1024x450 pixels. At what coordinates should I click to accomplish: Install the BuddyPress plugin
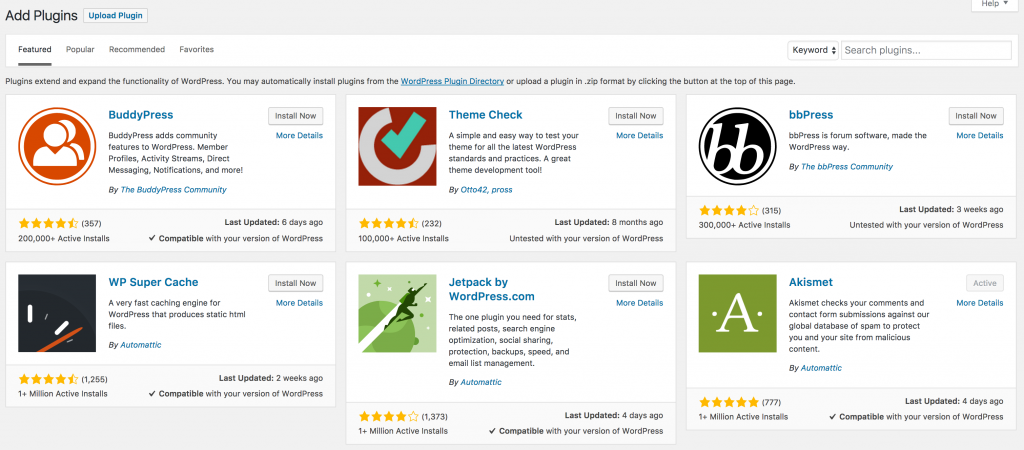[x=295, y=116]
